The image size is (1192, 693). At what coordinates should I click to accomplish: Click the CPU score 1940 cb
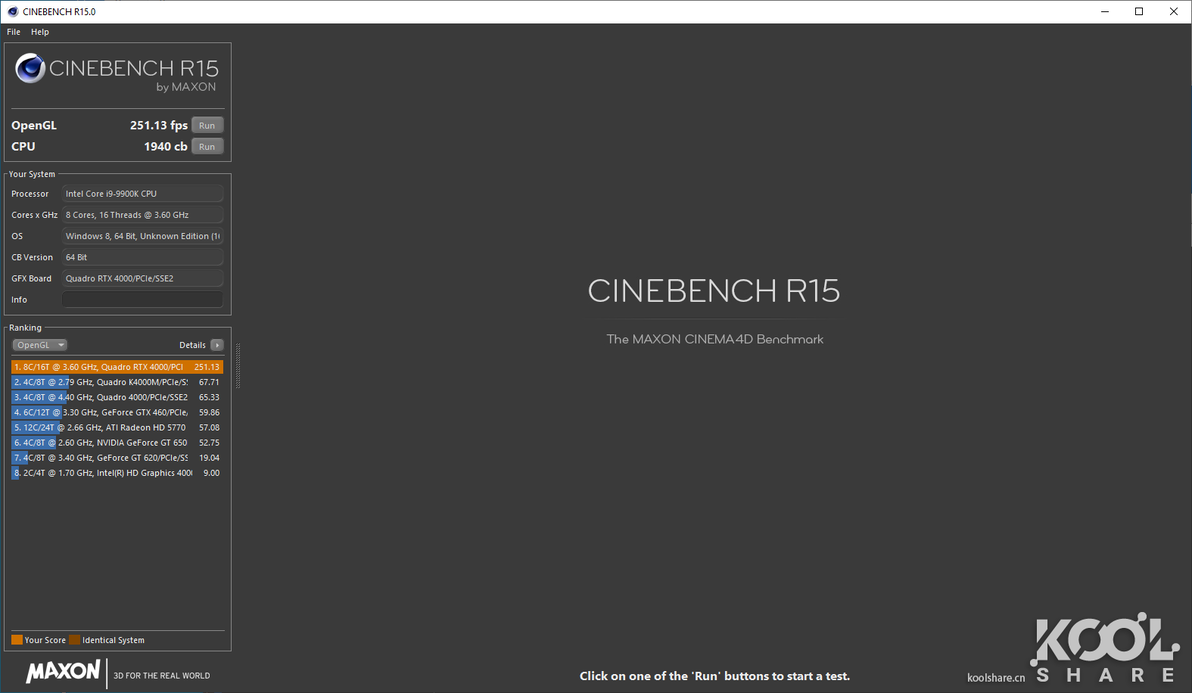tap(165, 147)
